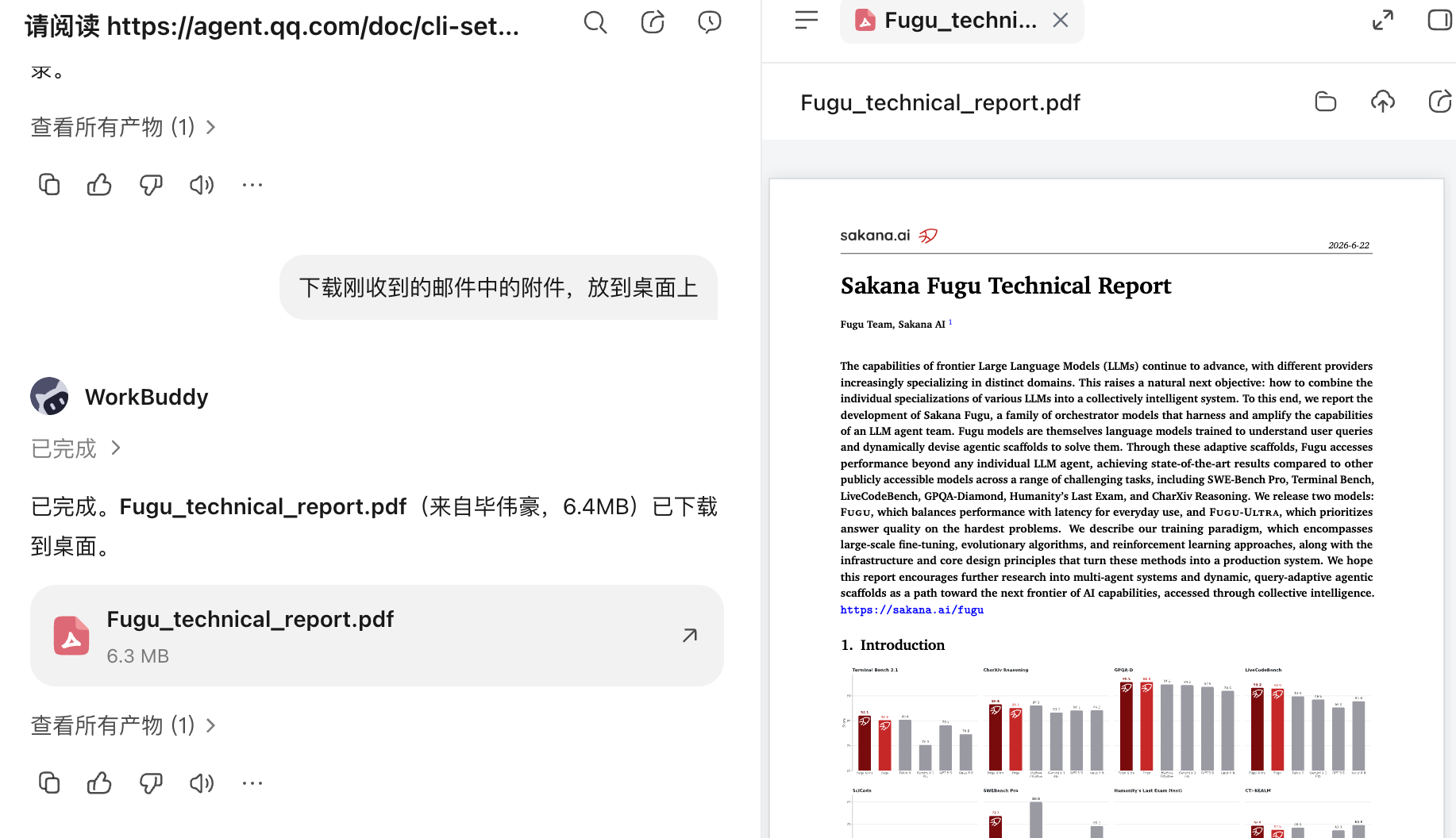Give thumbs down to WorkBuddy download reply

[x=150, y=783]
